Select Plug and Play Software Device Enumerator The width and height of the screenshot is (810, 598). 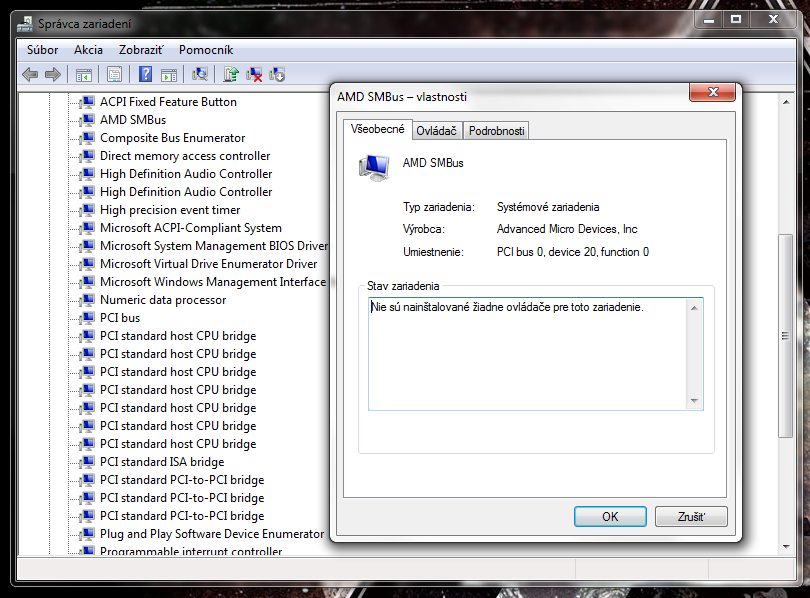tap(212, 534)
